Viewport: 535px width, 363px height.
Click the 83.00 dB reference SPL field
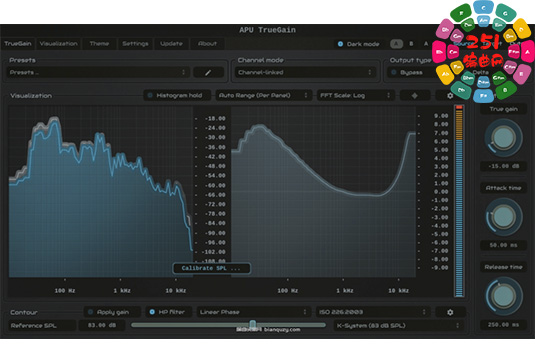pyautogui.click(x=102, y=325)
